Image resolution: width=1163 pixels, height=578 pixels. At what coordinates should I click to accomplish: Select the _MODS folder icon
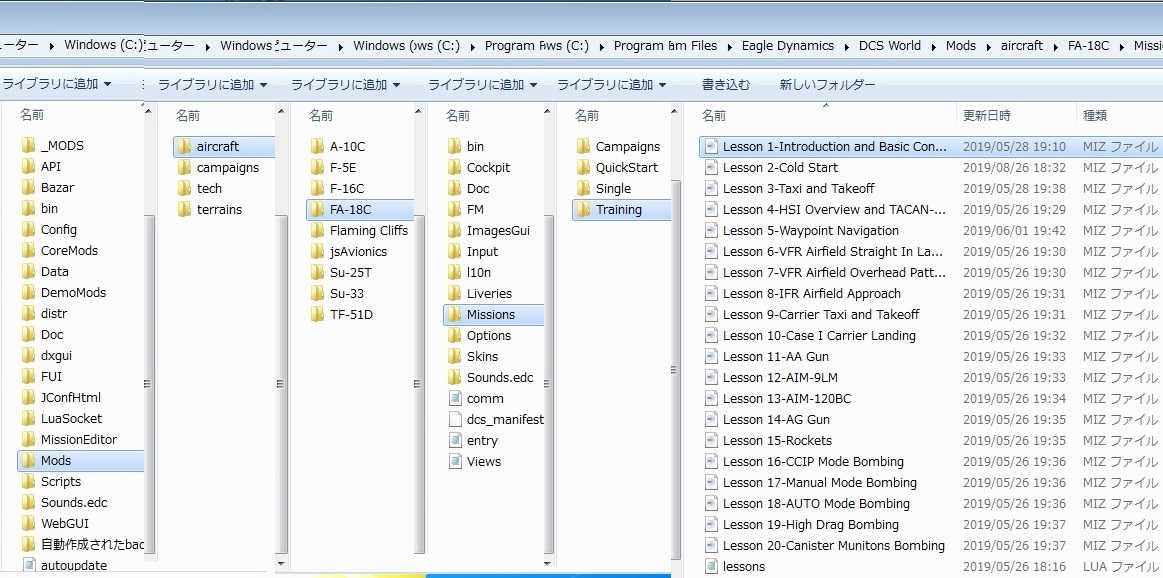28,145
